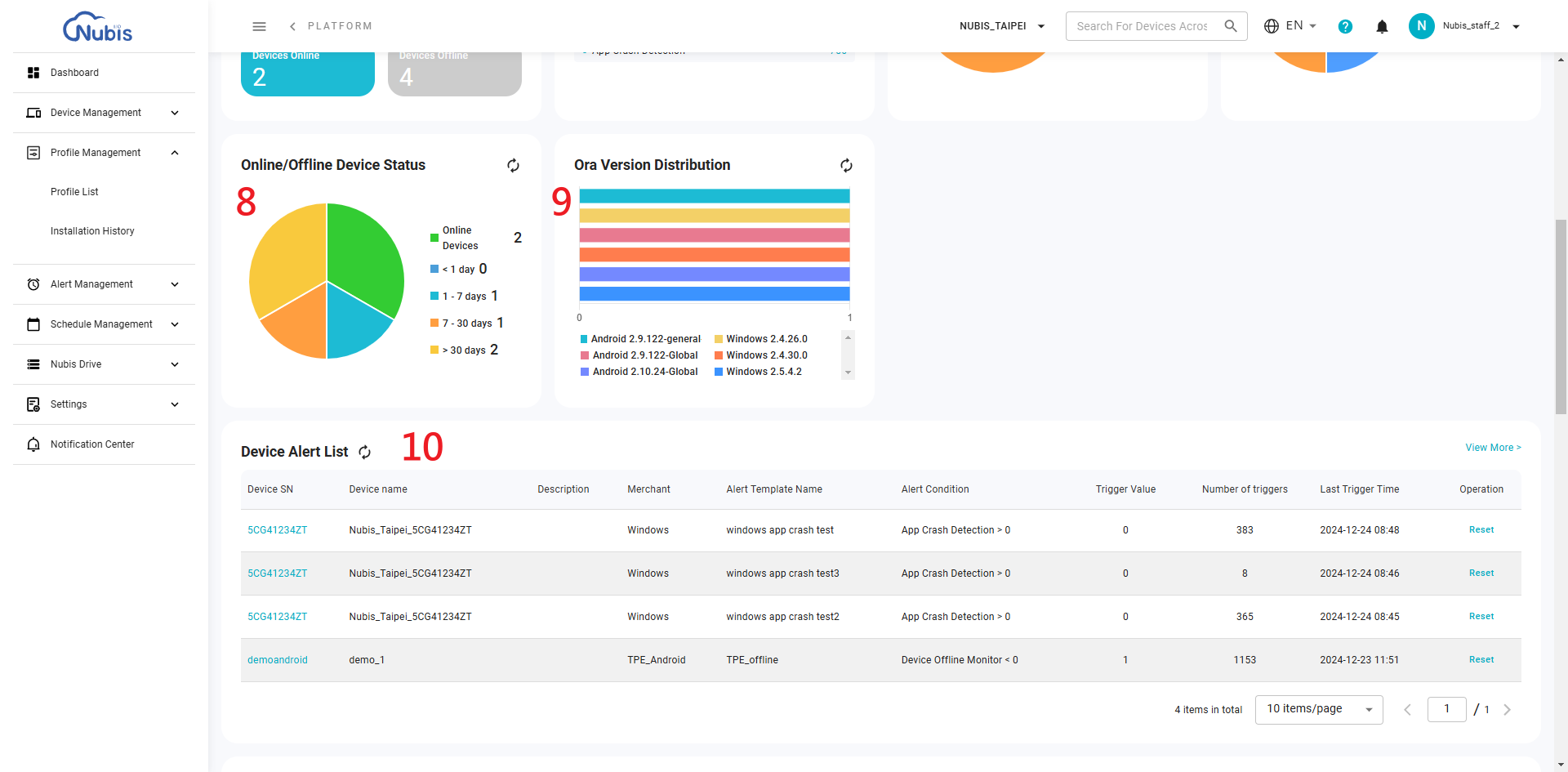Click the Device Management icon
This screenshot has width=1568, height=772.
click(x=33, y=113)
